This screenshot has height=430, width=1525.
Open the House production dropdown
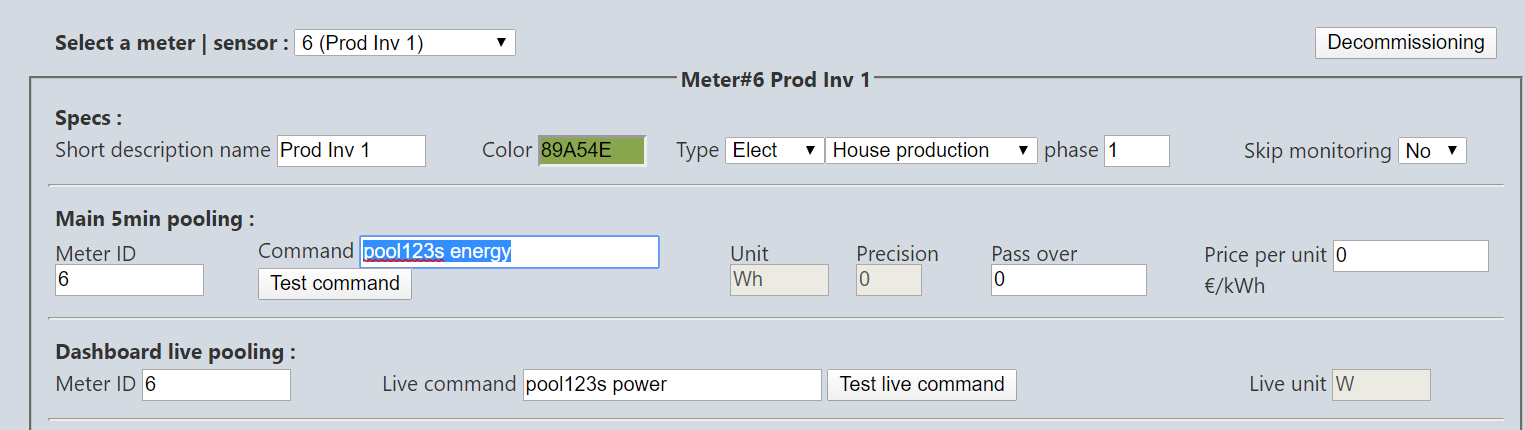tap(931, 150)
